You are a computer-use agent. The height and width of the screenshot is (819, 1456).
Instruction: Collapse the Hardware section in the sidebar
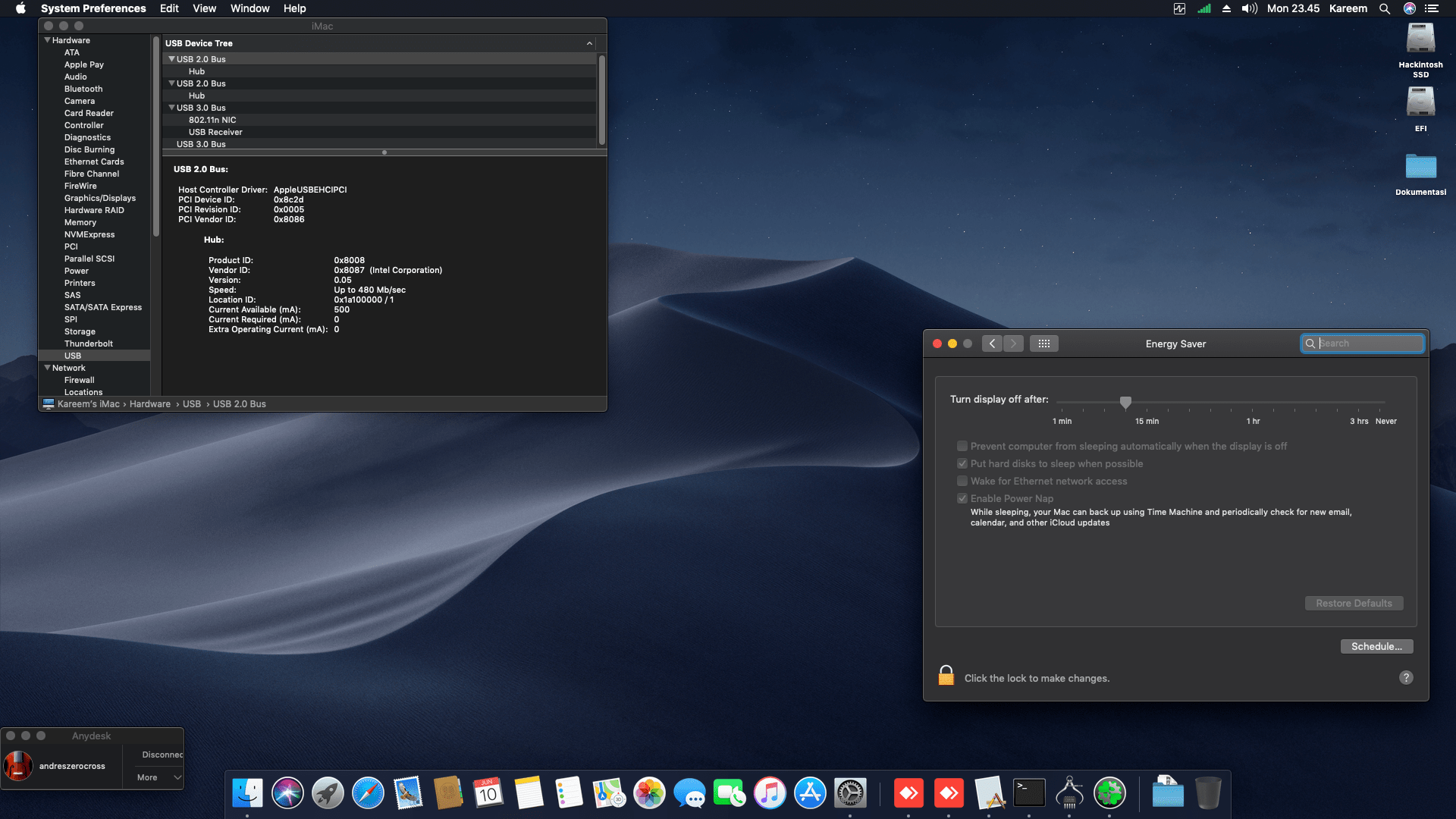(49, 40)
